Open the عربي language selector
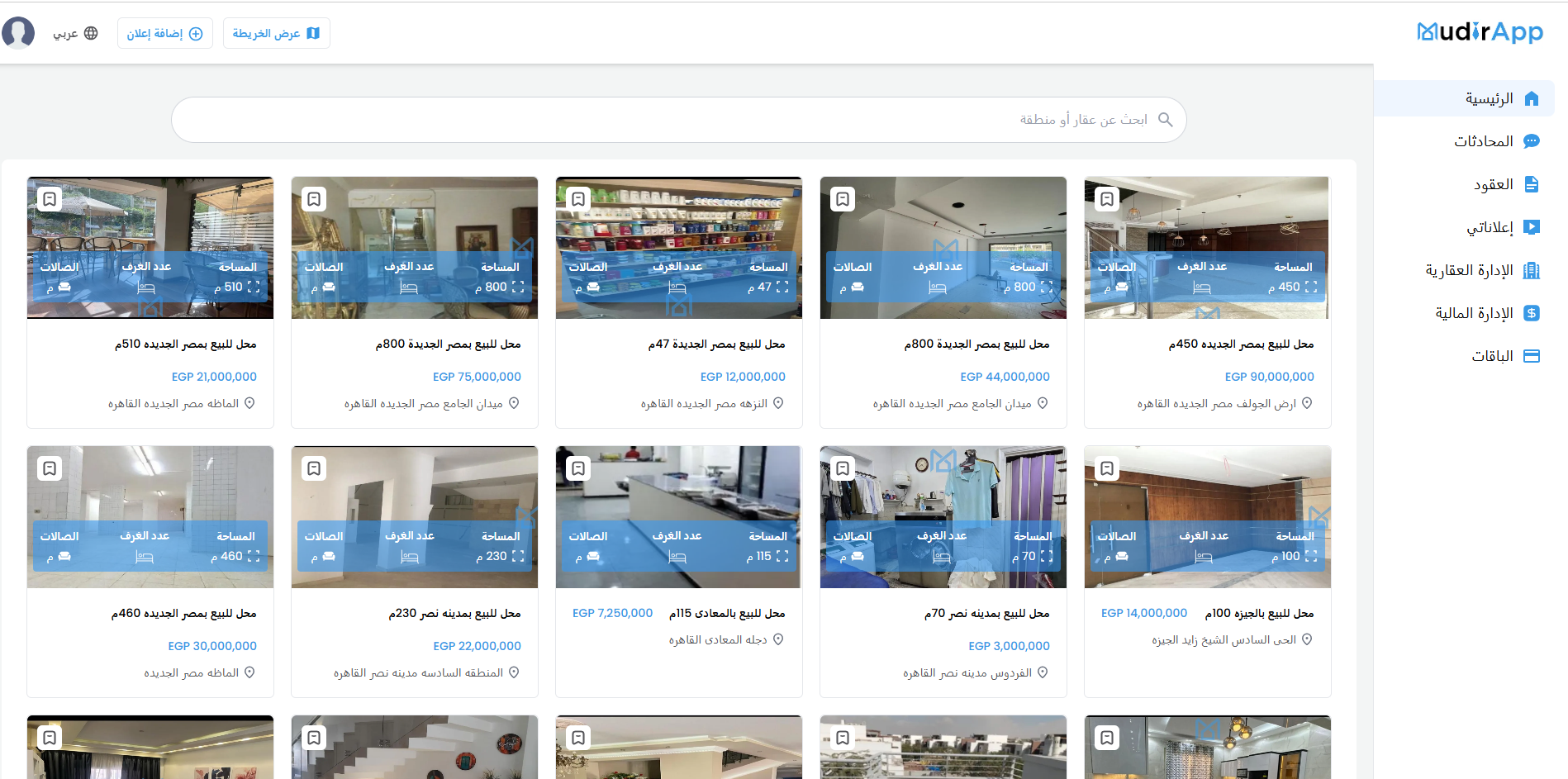The image size is (1568, 779). point(75,33)
